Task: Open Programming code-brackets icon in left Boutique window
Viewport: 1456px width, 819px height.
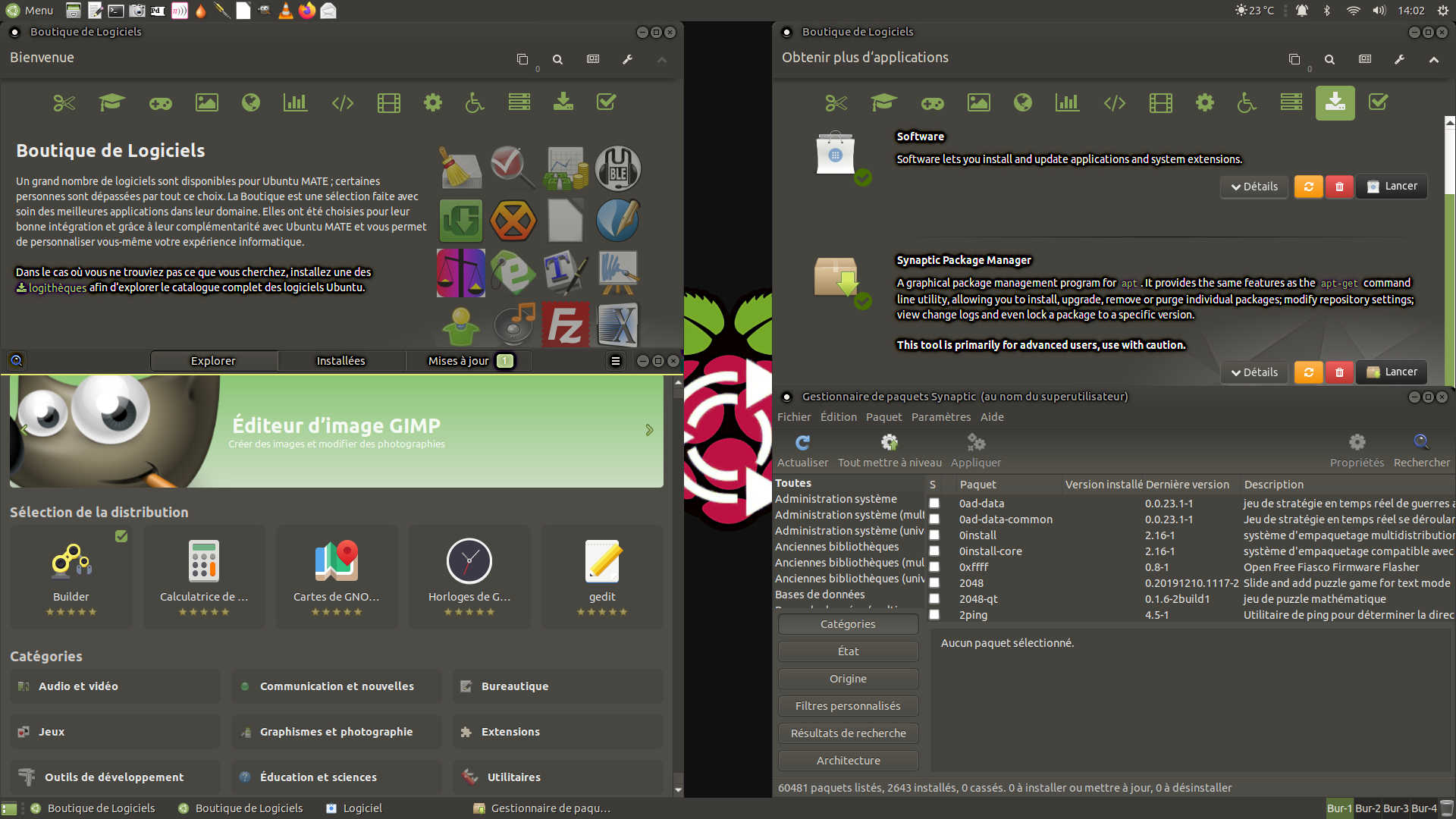Action: pyautogui.click(x=343, y=102)
